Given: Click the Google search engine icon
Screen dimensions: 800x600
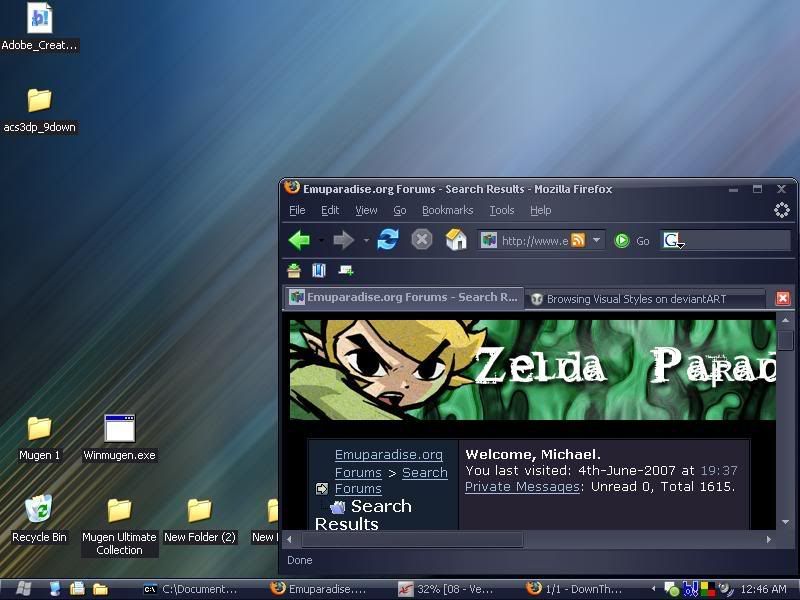Looking at the screenshot, I should click(x=673, y=240).
